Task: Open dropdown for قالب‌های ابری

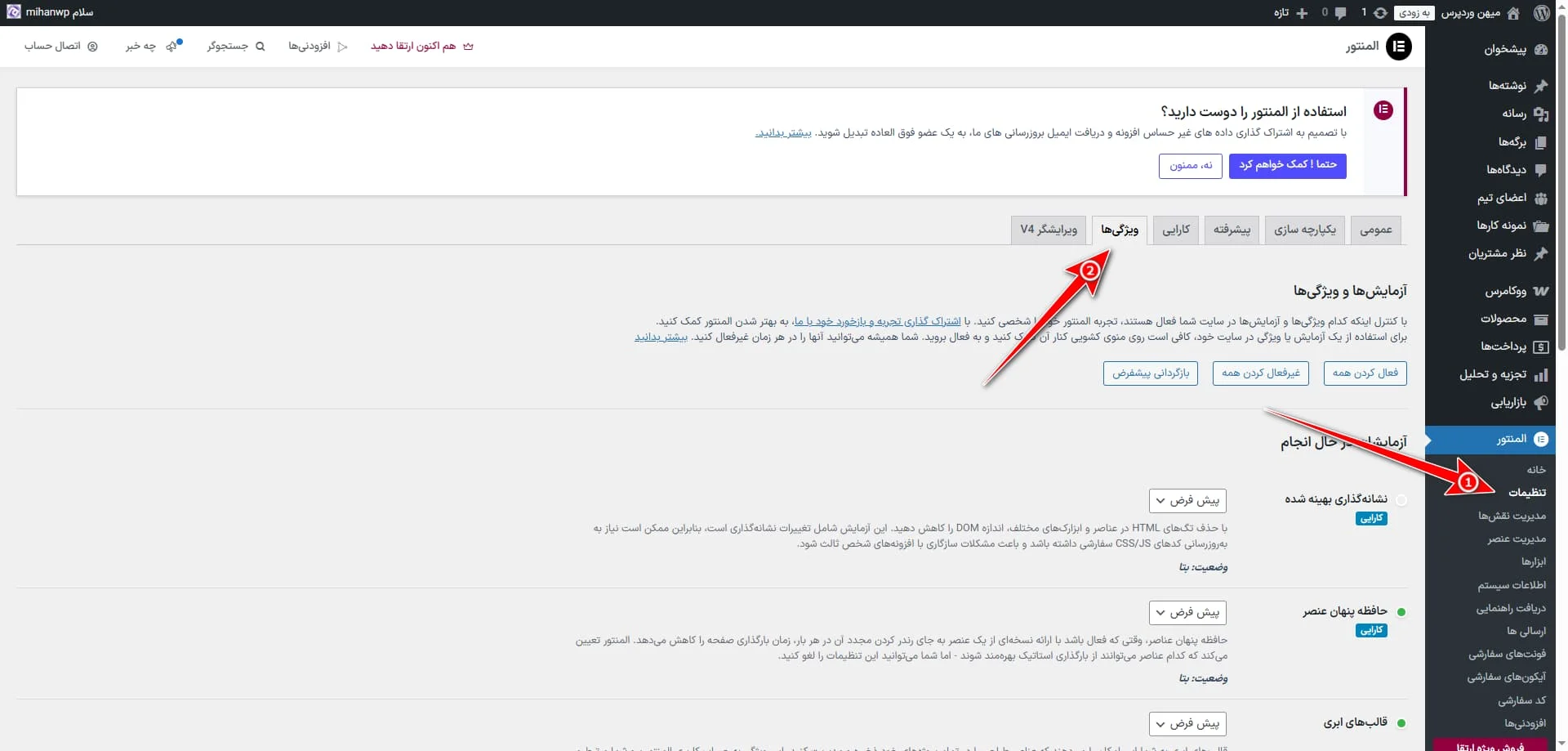Action: coord(1187,723)
